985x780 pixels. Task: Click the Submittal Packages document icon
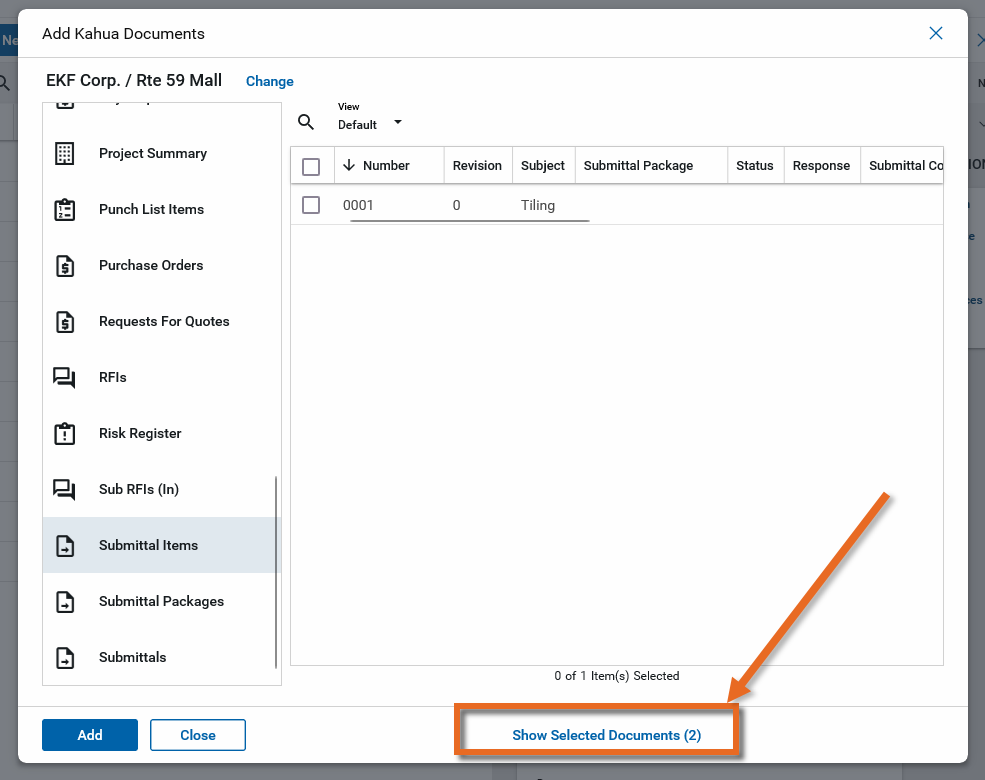[65, 601]
